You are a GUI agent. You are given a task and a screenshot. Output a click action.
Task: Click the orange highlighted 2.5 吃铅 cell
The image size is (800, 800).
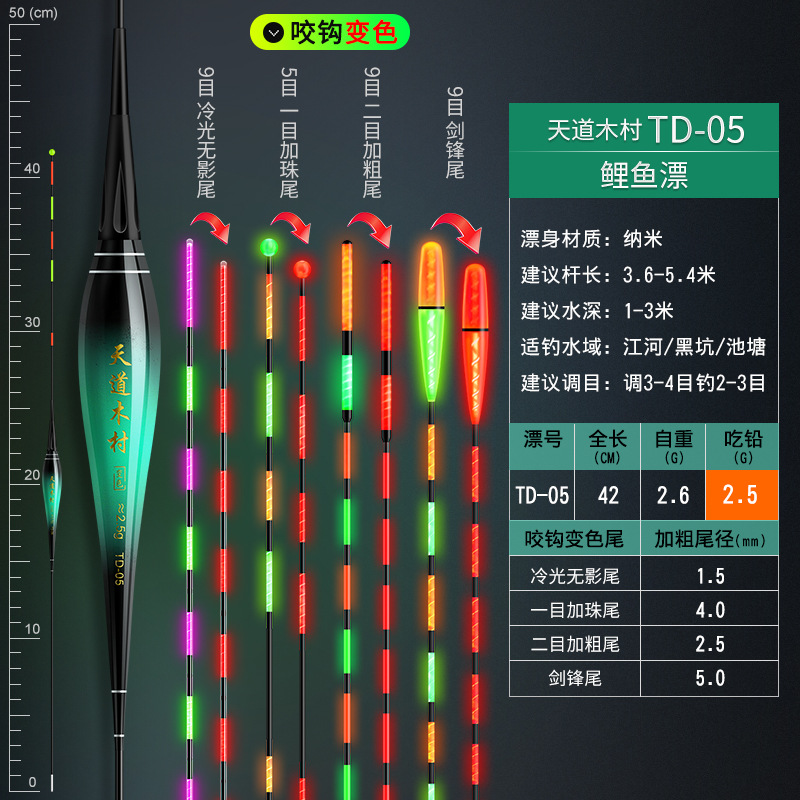point(742,495)
